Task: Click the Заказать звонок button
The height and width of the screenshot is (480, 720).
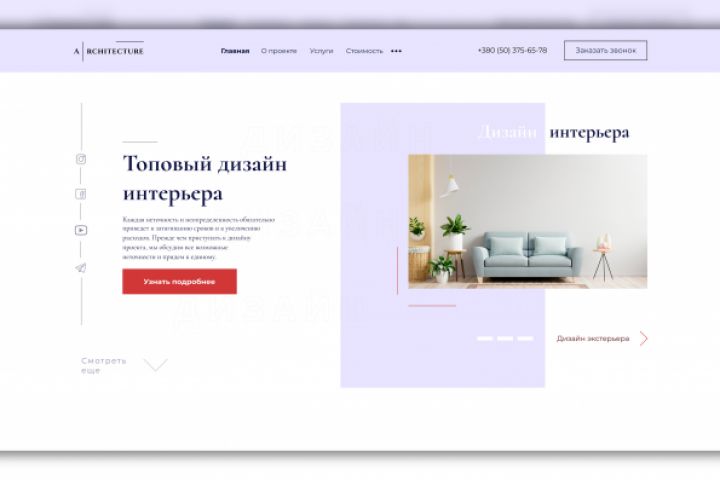Action: coord(606,51)
